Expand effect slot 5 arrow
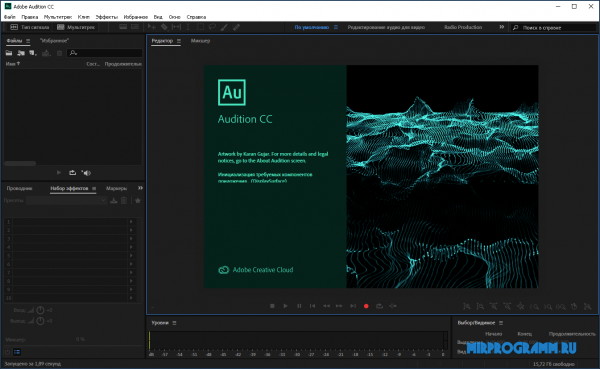The width and height of the screenshot is (600, 369). [x=131, y=255]
